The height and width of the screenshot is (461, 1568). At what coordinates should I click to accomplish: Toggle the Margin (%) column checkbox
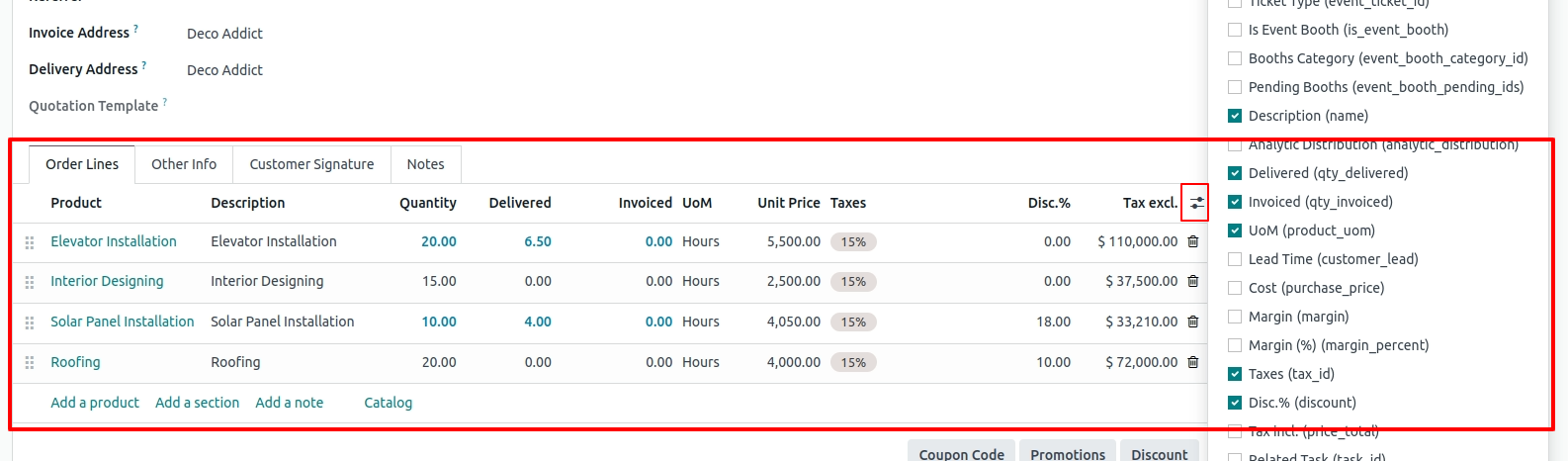[x=1235, y=345]
